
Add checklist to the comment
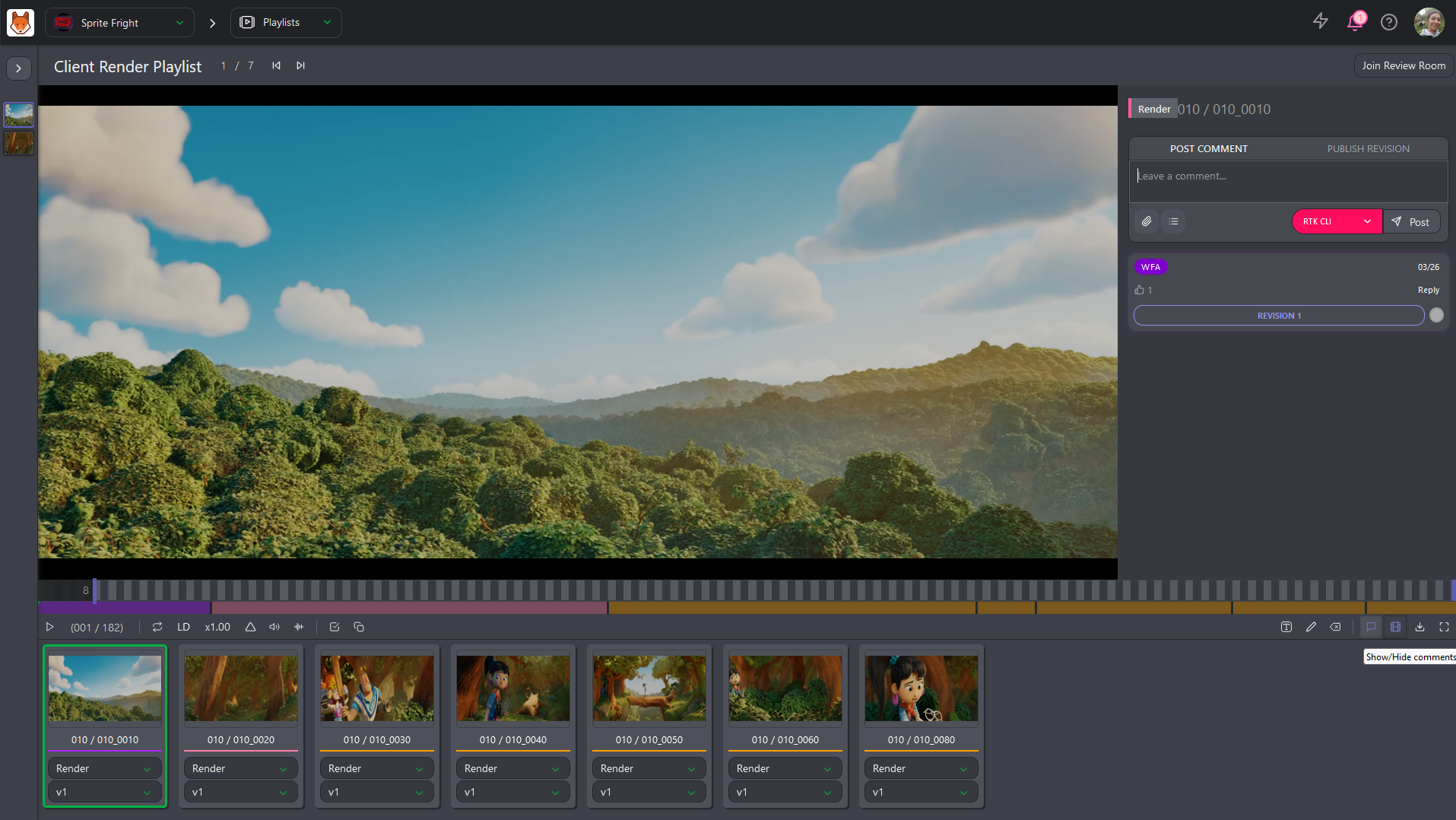[x=1174, y=221]
